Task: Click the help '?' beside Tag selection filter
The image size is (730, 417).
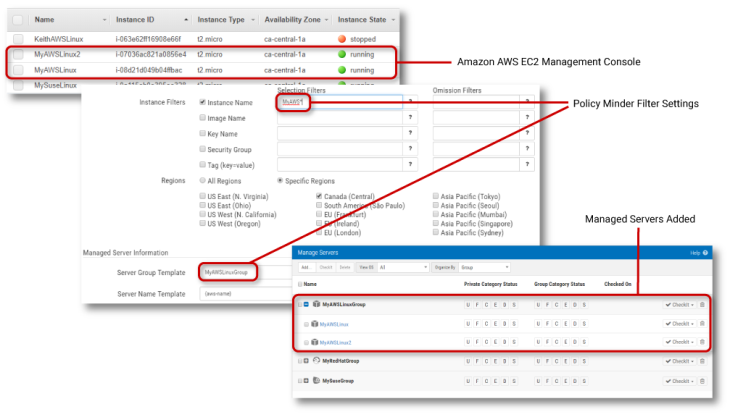Action: (x=410, y=164)
